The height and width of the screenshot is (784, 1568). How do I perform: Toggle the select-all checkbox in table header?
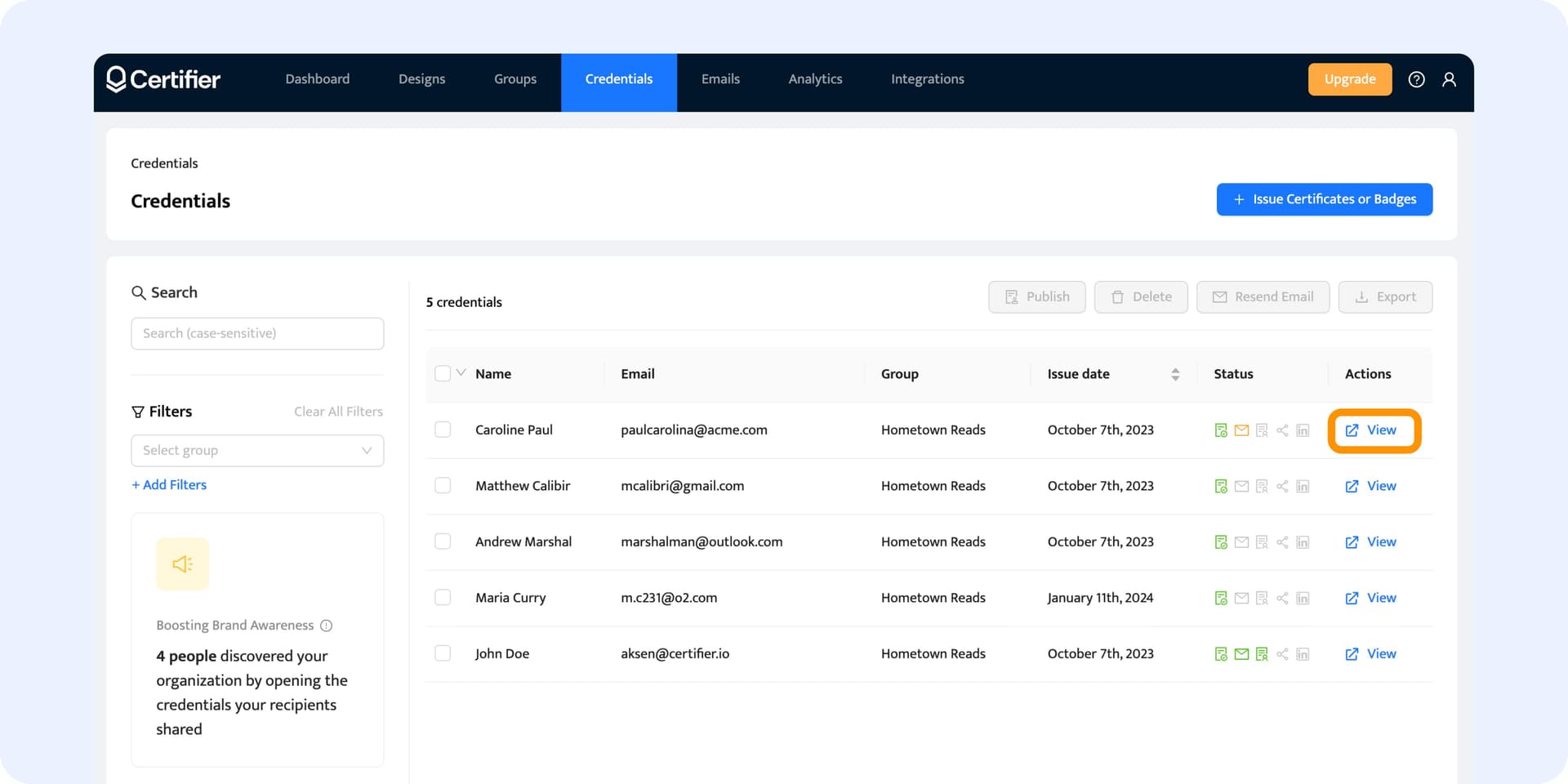[x=443, y=373]
